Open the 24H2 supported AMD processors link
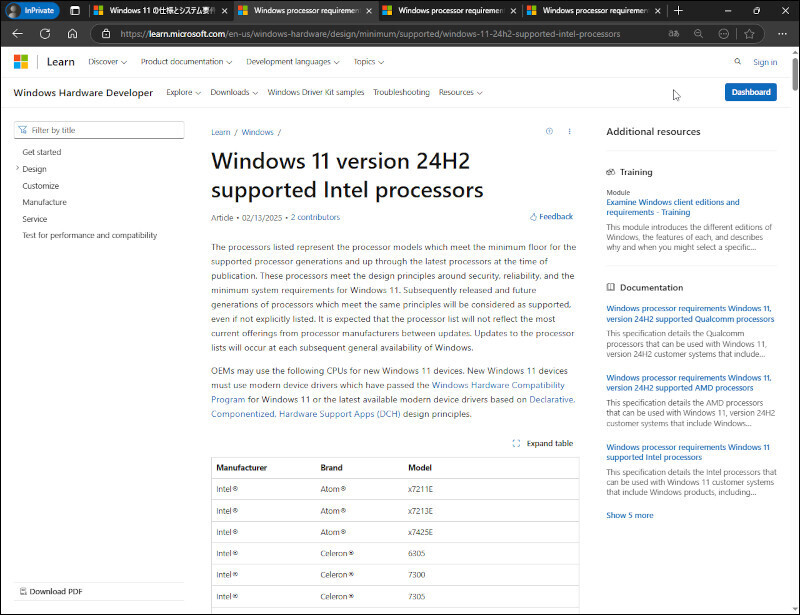Image resolution: width=800 pixels, height=615 pixels. (x=689, y=383)
